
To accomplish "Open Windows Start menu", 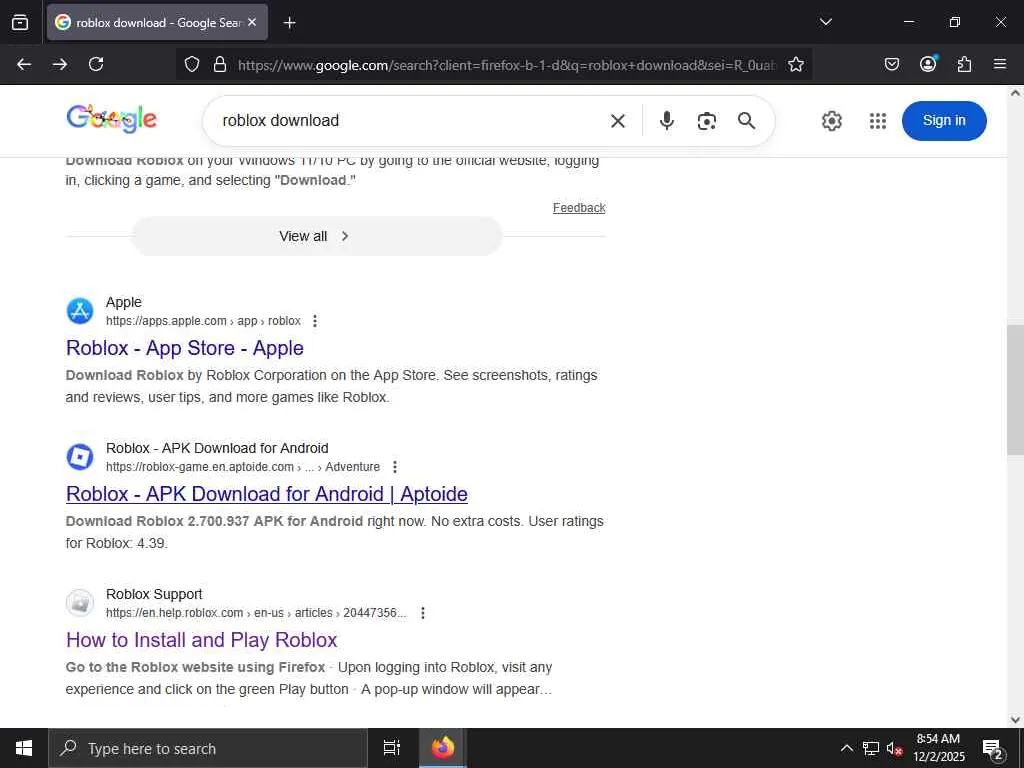I will point(24,748).
